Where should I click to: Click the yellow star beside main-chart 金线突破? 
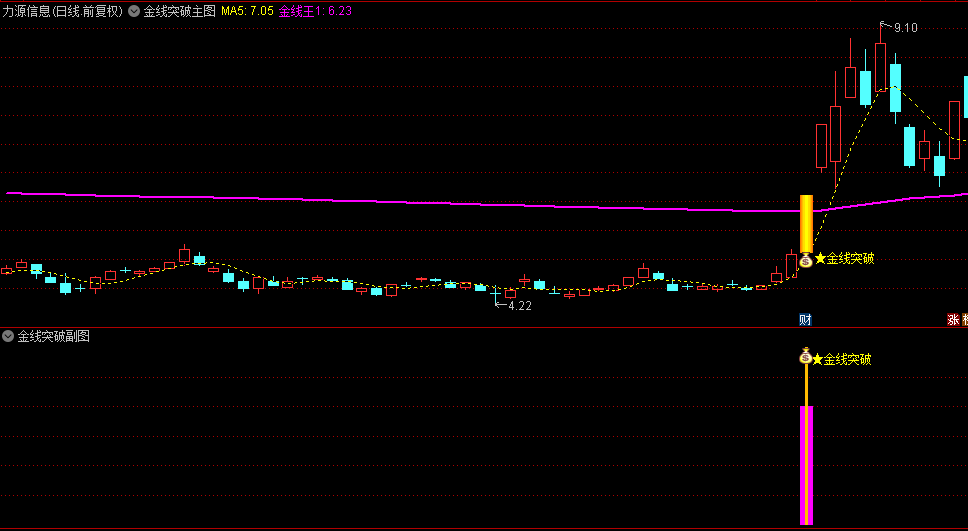tap(820, 259)
